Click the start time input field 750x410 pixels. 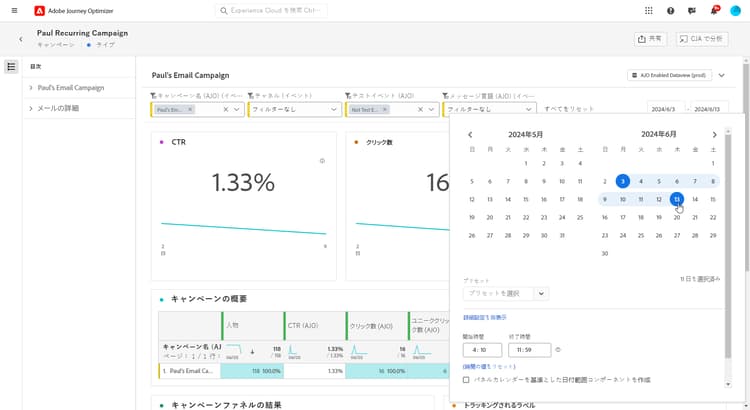pyautogui.click(x=482, y=350)
